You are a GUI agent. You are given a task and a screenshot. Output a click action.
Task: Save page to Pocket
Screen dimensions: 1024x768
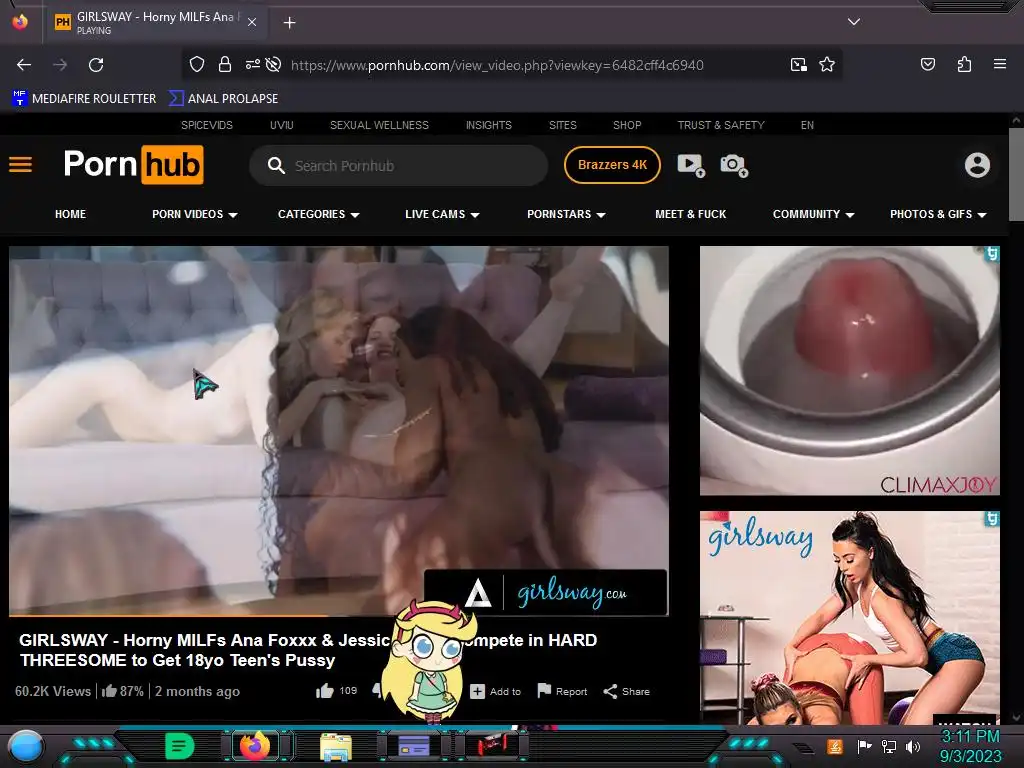(927, 64)
